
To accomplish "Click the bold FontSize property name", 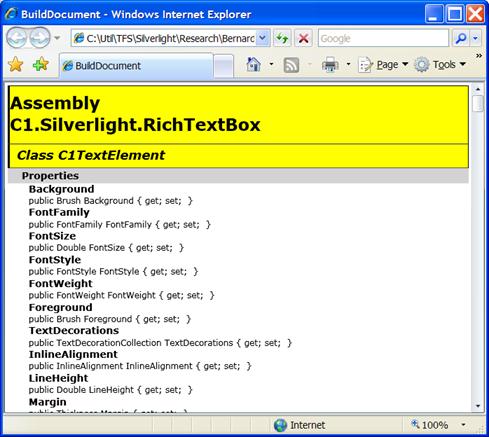I will (x=52, y=236).
